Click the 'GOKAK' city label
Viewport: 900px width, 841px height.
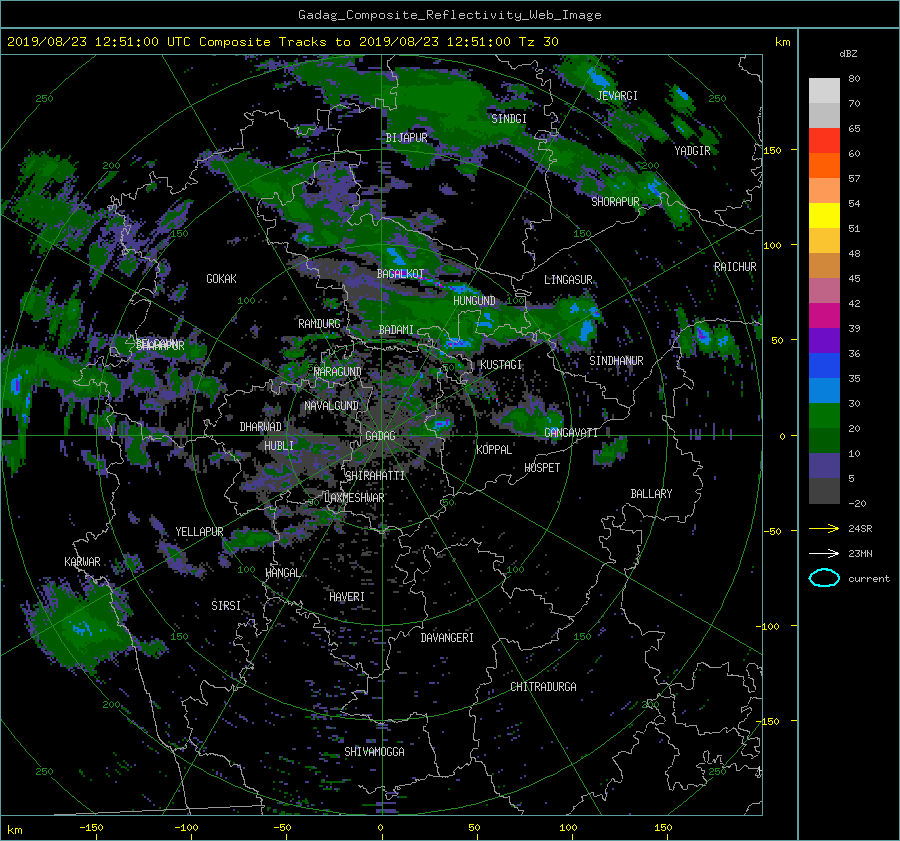221,279
